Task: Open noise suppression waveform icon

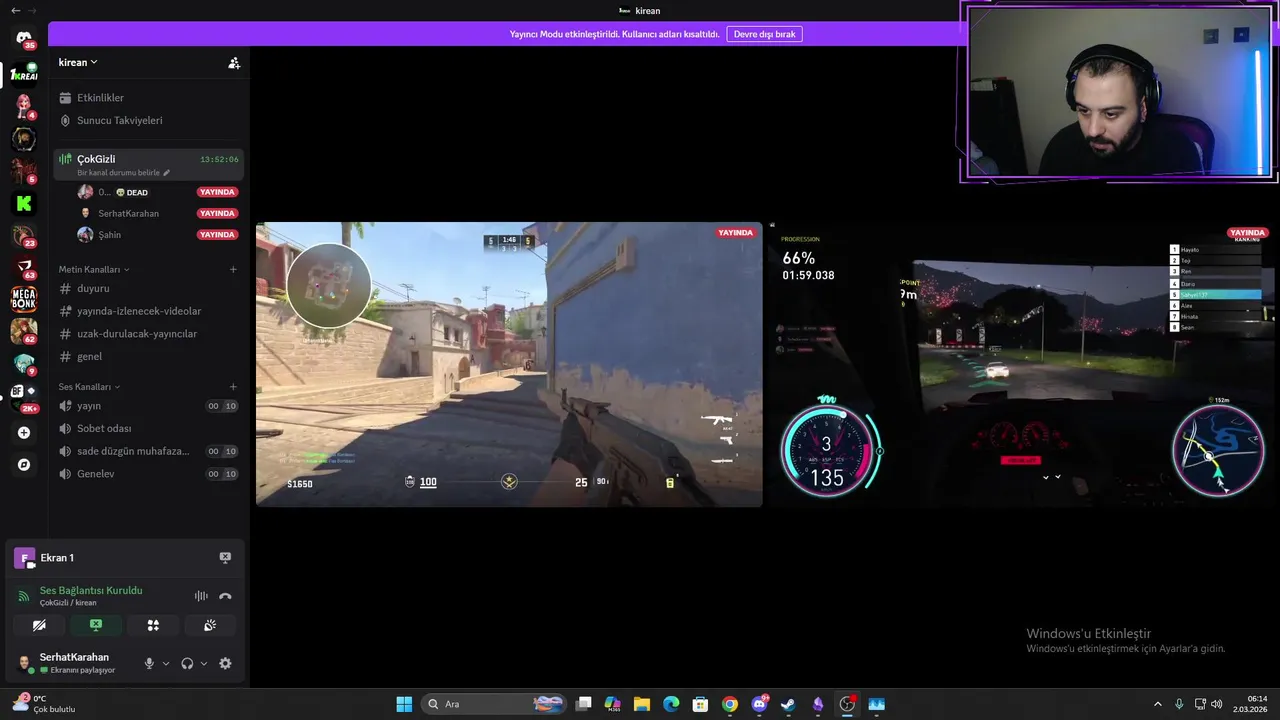Action: (201, 596)
